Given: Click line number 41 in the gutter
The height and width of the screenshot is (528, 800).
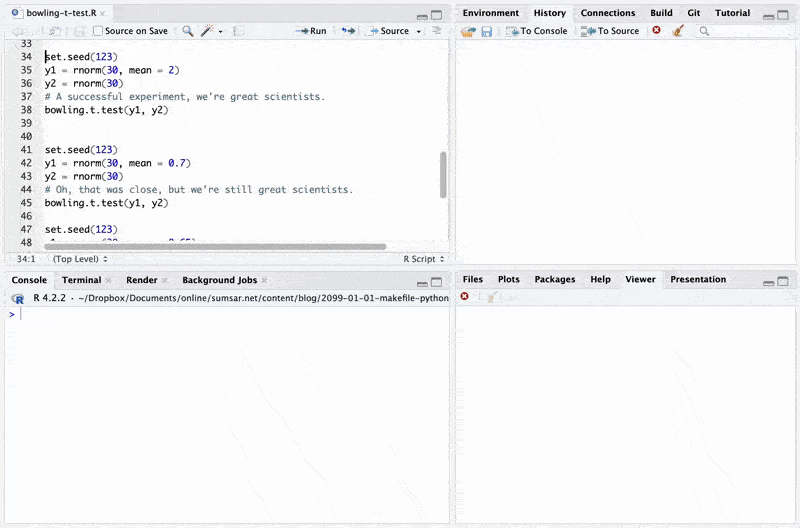Looking at the screenshot, I should coord(26,150).
